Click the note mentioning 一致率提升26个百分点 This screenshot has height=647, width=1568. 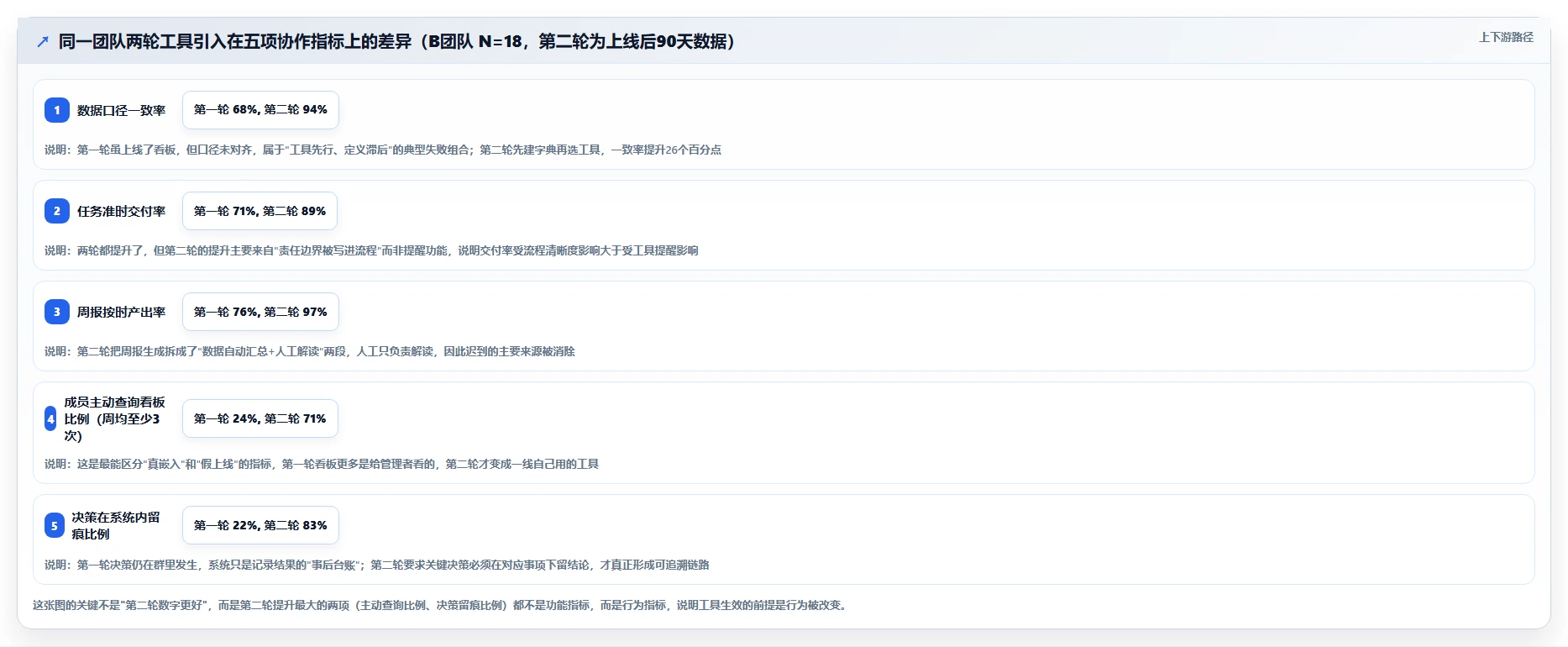coord(383,150)
